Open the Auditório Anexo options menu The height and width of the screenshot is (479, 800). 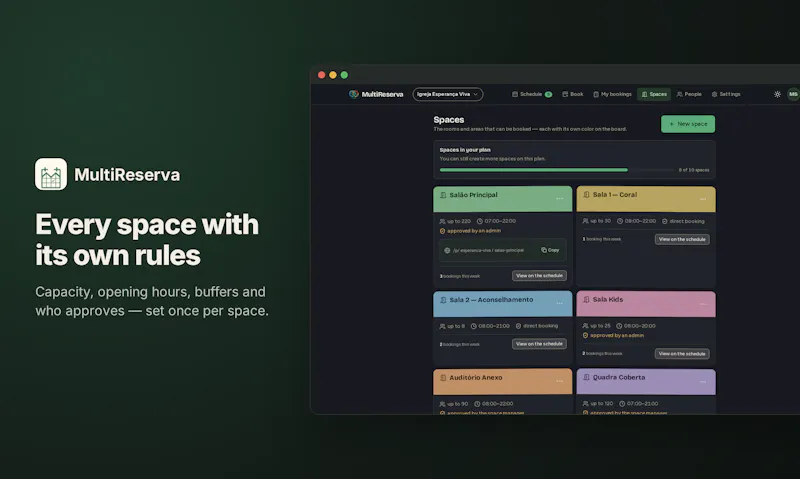560,381
